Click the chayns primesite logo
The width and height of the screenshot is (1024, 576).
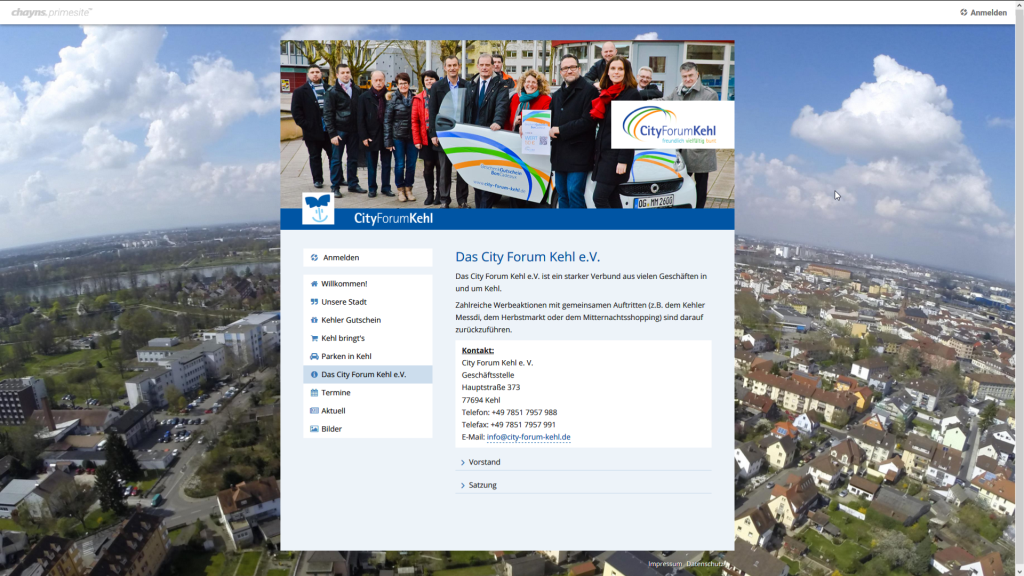click(x=52, y=12)
